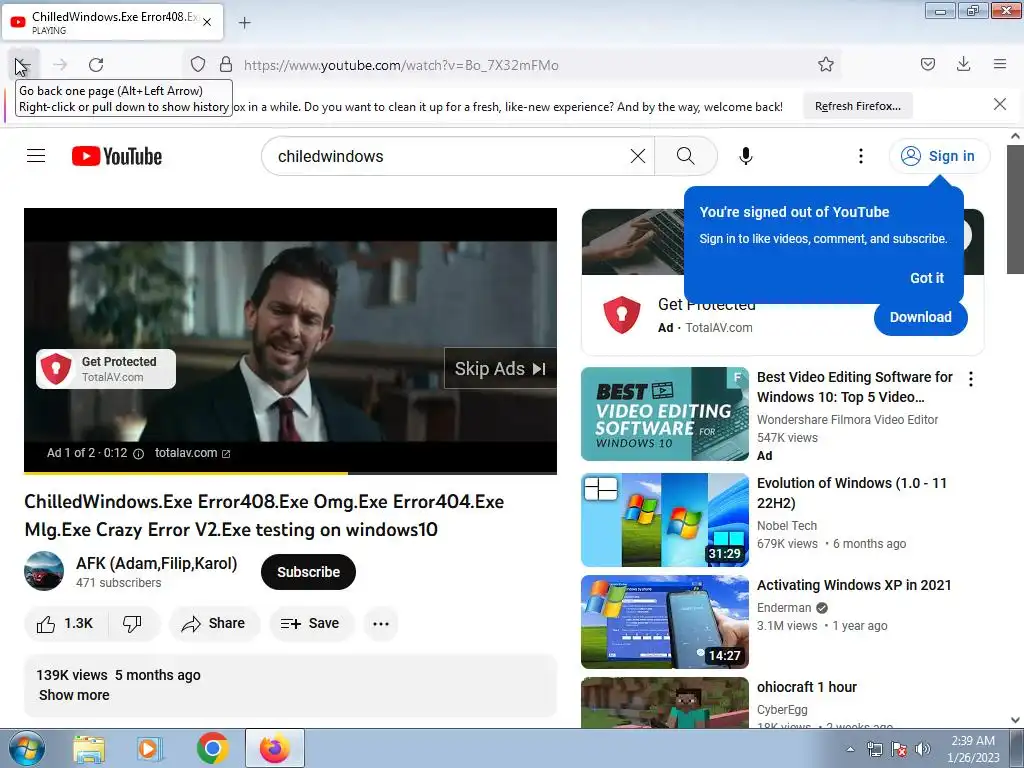The height and width of the screenshot is (768, 1024).
Task: Click the Get Protected TotalAV overlay
Action: (106, 369)
